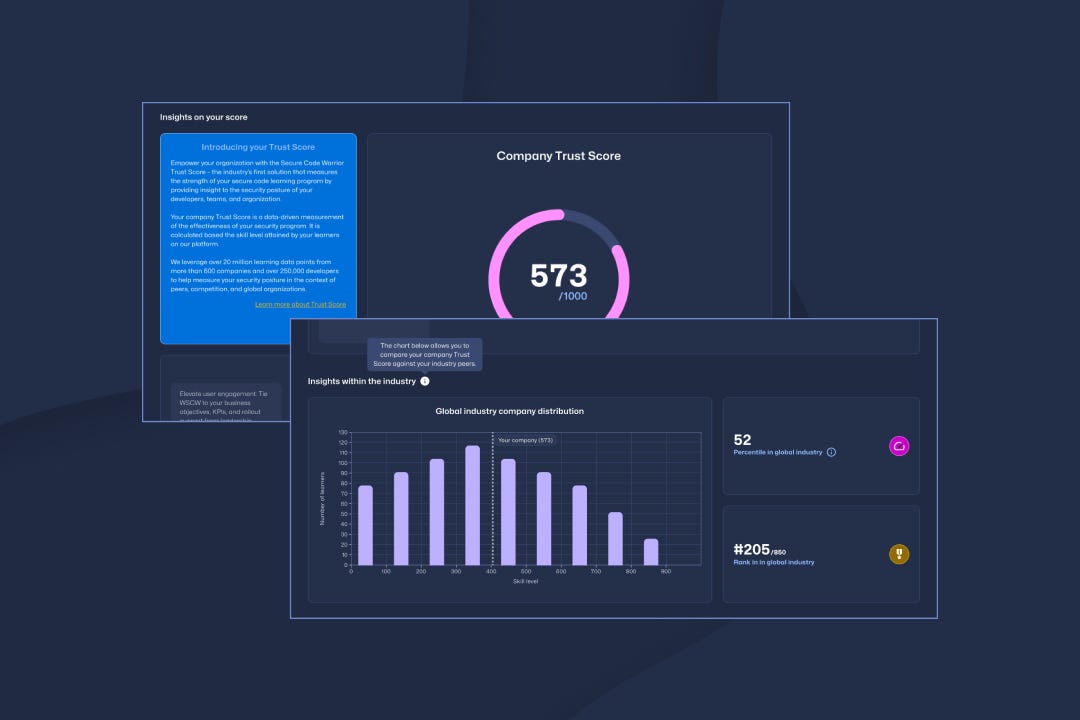Click the shortest bar near skill level 800
The height and width of the screenshot is (720, 1080).
coord(650,550)
